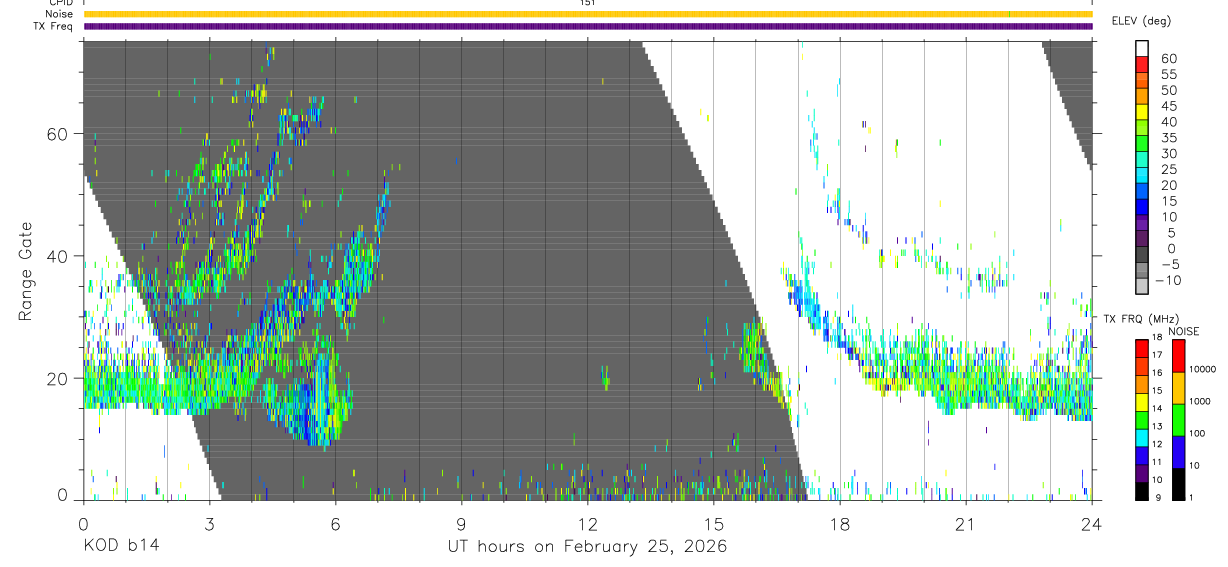Image resolution: width=1228 pixels, height=567 pixels.
Task: Click the green 30–35 degree elevation swatch
Action: (1142, 144)
